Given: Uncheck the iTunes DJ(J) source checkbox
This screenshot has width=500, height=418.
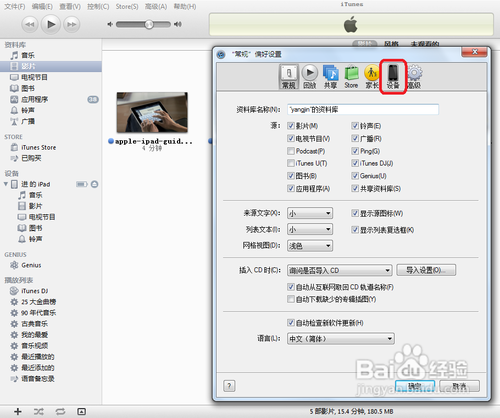Looking at the screenshot, I should (x=355, y=163).
